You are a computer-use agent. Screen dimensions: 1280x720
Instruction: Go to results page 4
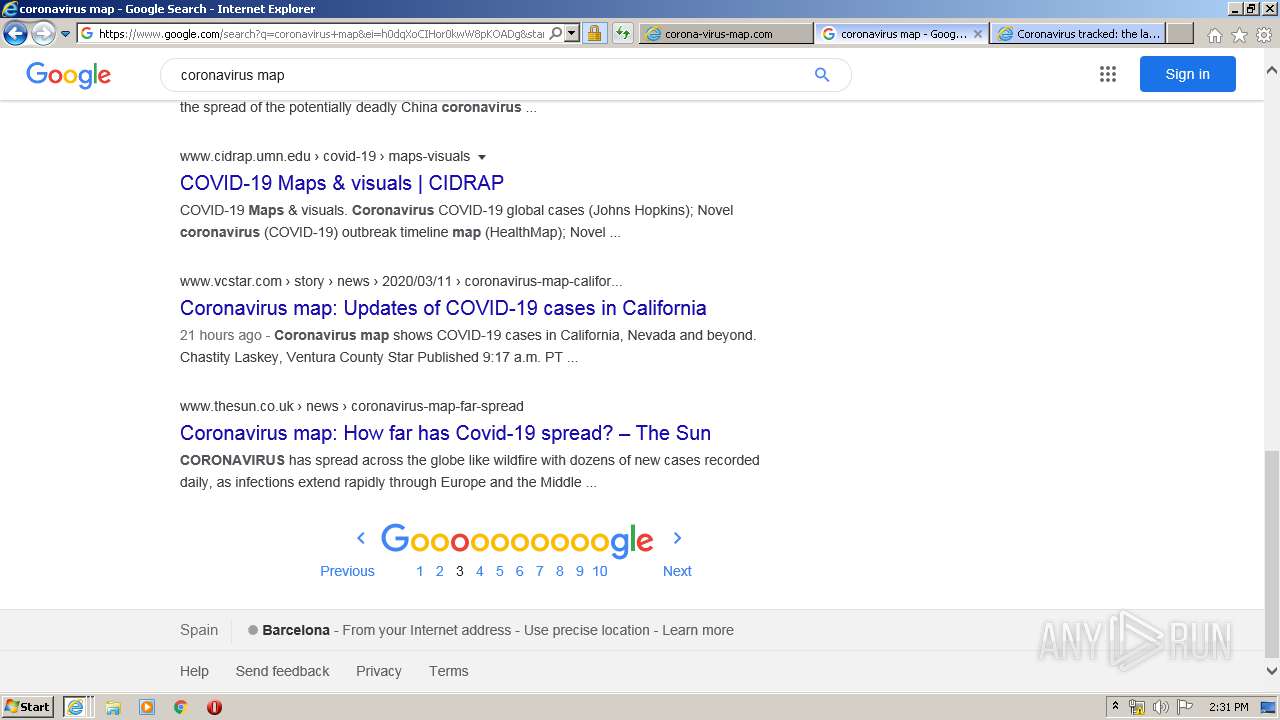480,571
